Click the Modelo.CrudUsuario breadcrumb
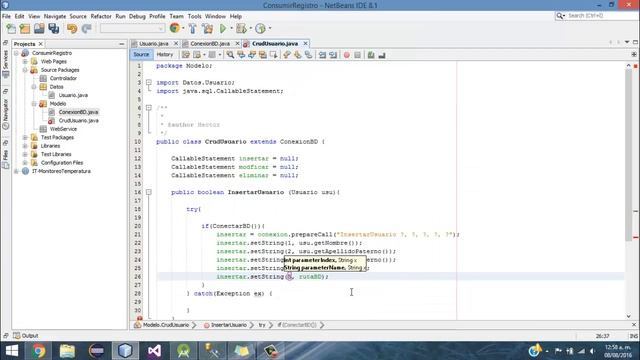 tap(166, 325)
